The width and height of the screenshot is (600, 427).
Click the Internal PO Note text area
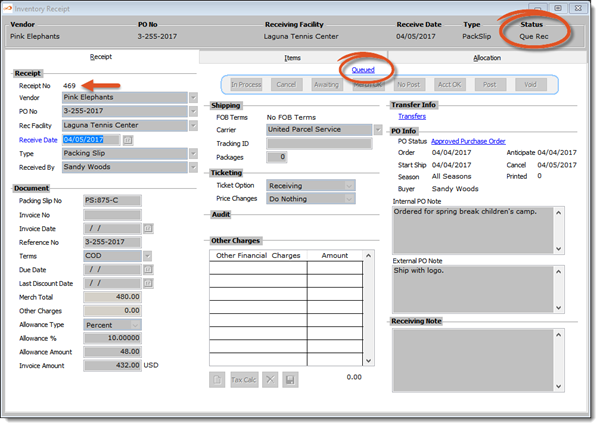click(473, 230)
